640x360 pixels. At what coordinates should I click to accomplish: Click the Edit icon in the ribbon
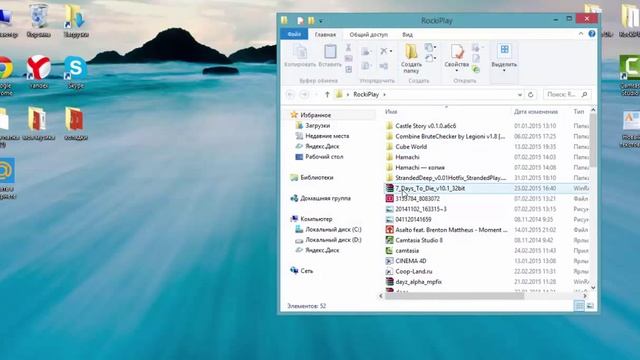476,59
